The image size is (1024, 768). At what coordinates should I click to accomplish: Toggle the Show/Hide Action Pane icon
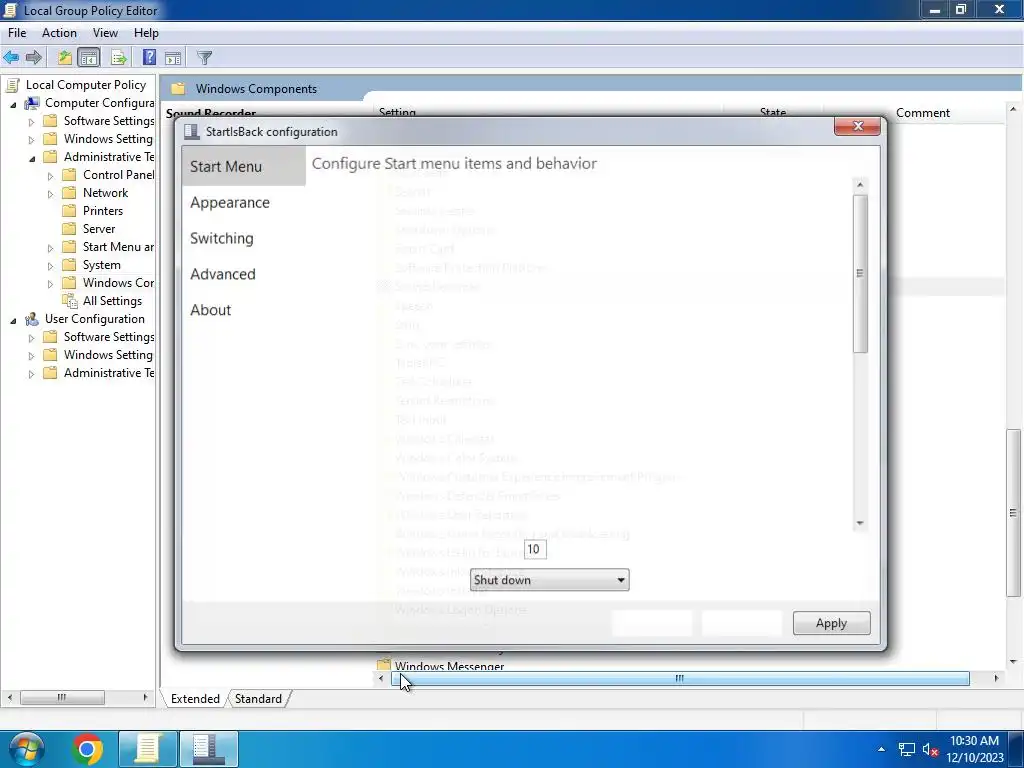click(173, 57)
